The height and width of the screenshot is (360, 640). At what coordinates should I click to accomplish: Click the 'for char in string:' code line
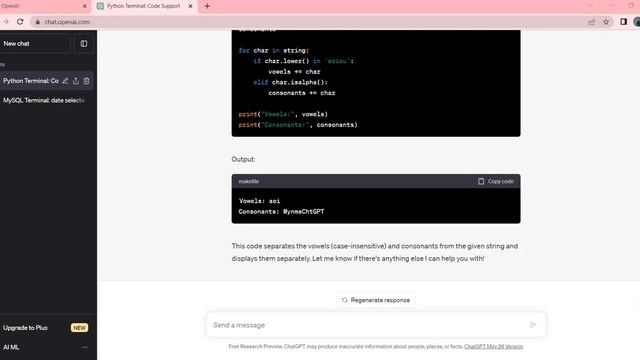click(274, 51)
